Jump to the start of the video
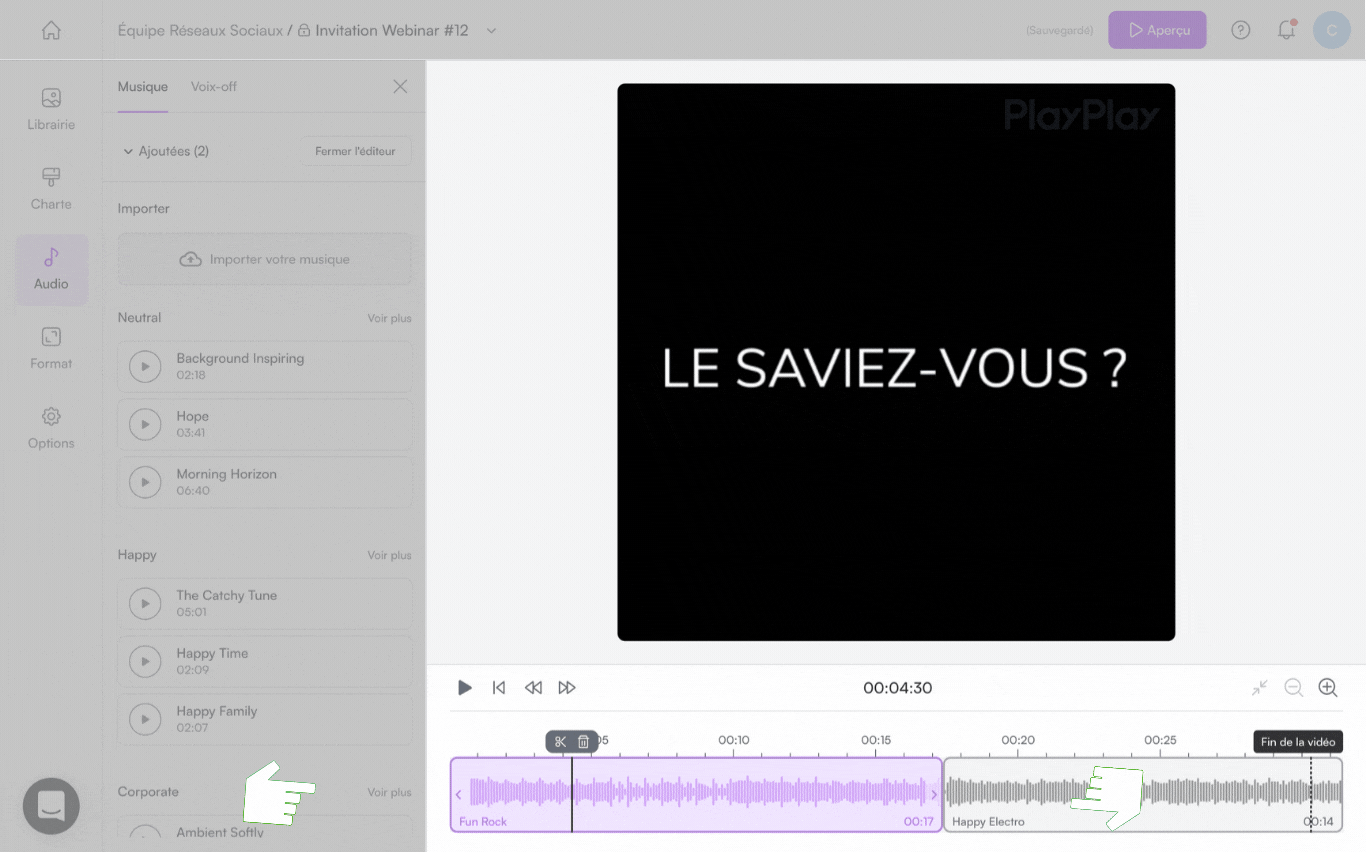Screen dimensions: 1366x852 point(499,688)
